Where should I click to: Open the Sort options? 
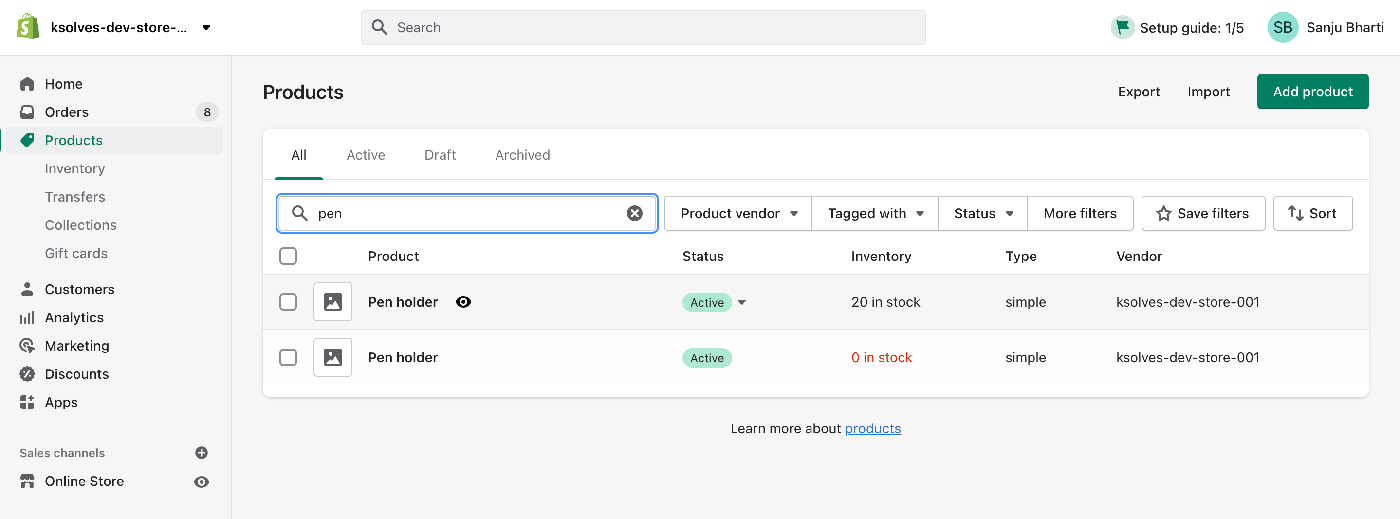(1312, 213)
